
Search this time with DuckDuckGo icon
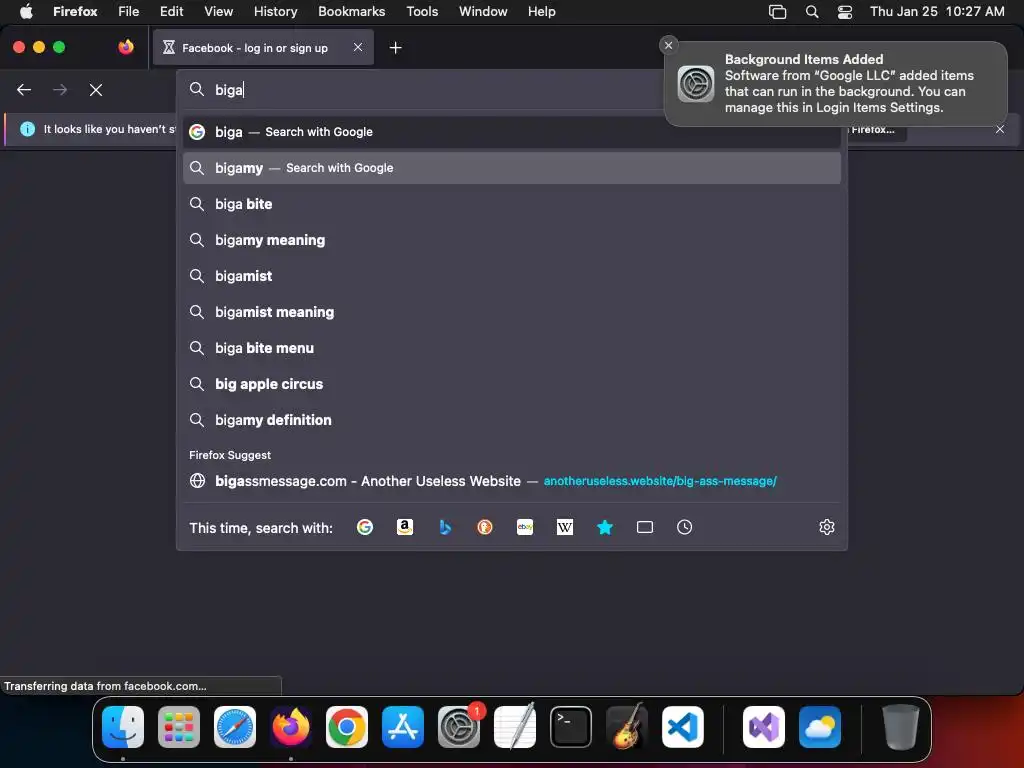coord(485,527)
